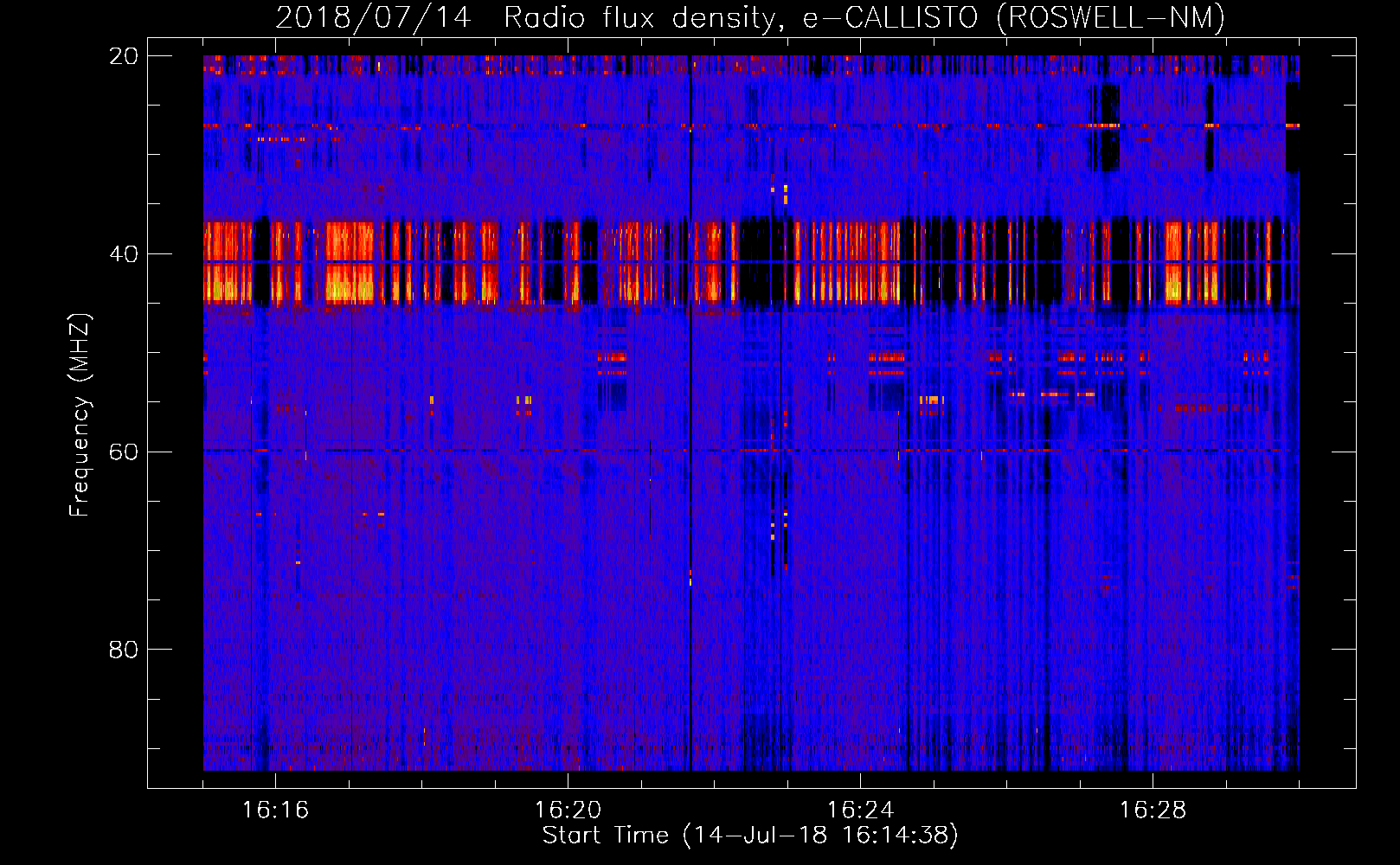Click the 40 frequency tick label
This screenshot has height=865, width=1400.
coord(124,254)
